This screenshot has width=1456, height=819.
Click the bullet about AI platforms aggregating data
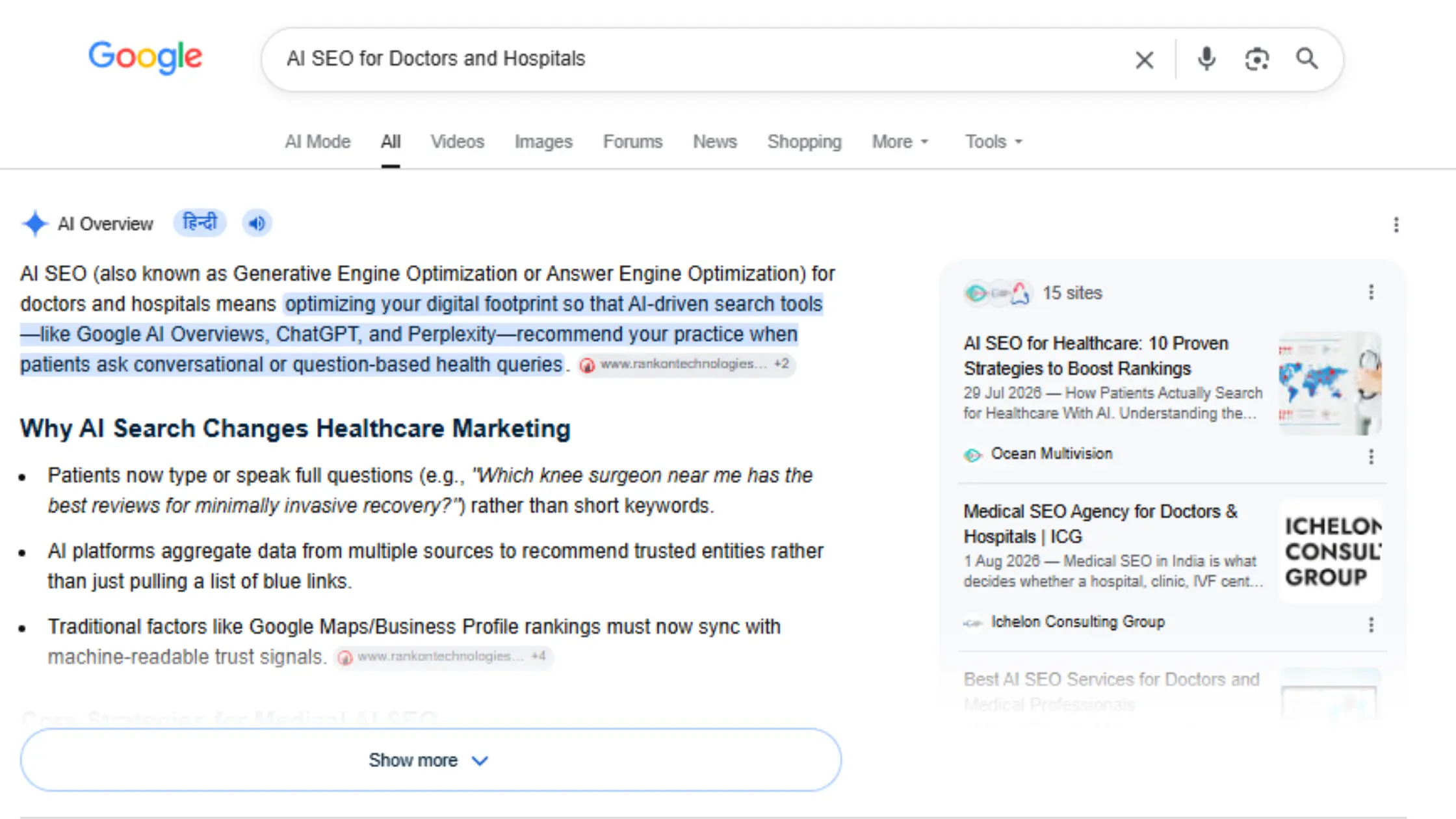[x=435, y=566]
